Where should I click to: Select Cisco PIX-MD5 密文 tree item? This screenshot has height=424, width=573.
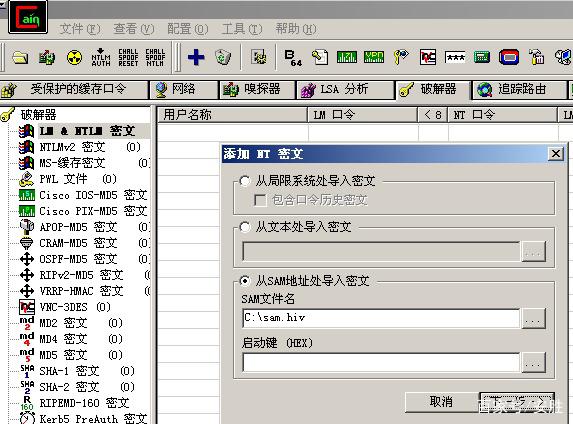[x=94, y=211]
